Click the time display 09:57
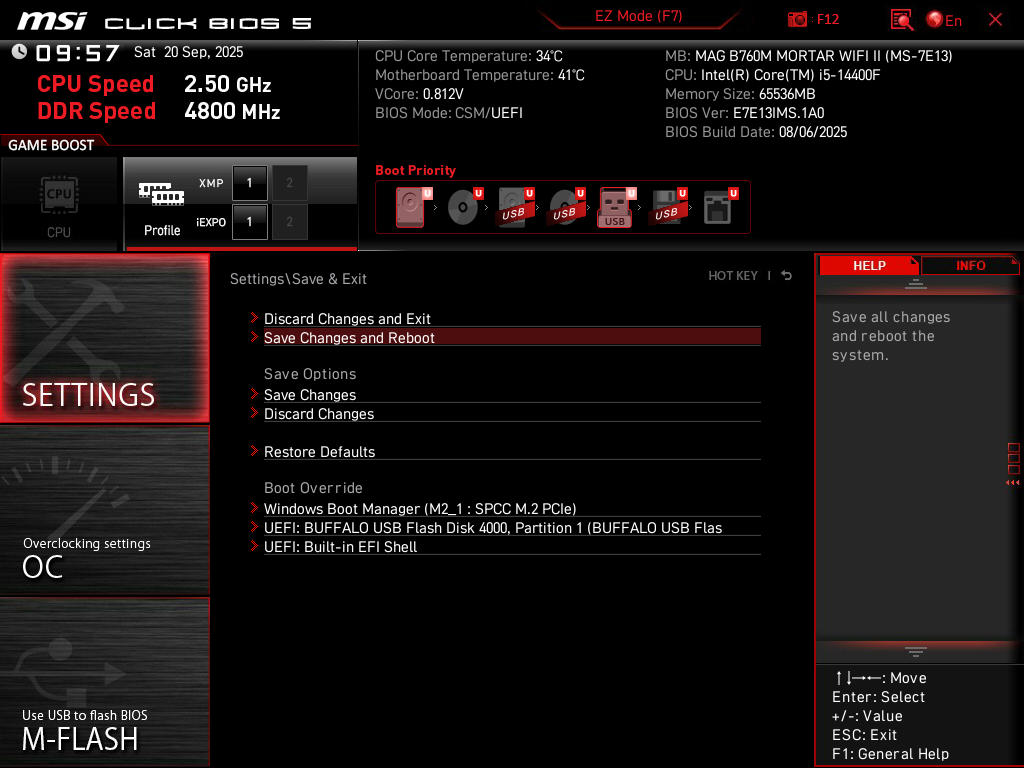 [x=77, y=53]
